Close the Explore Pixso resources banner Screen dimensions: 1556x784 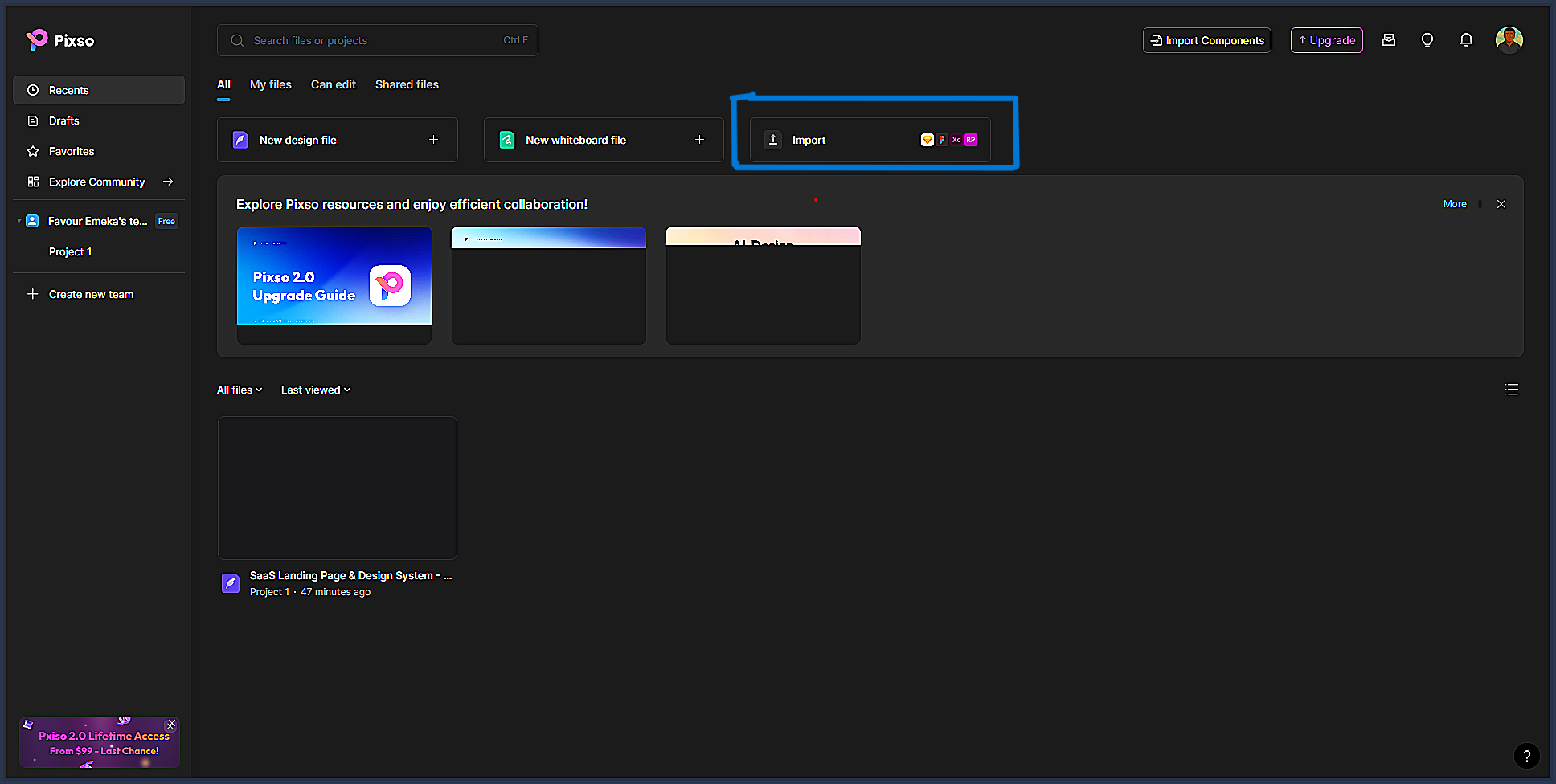pyautogui.click(x=1501, y=204)
